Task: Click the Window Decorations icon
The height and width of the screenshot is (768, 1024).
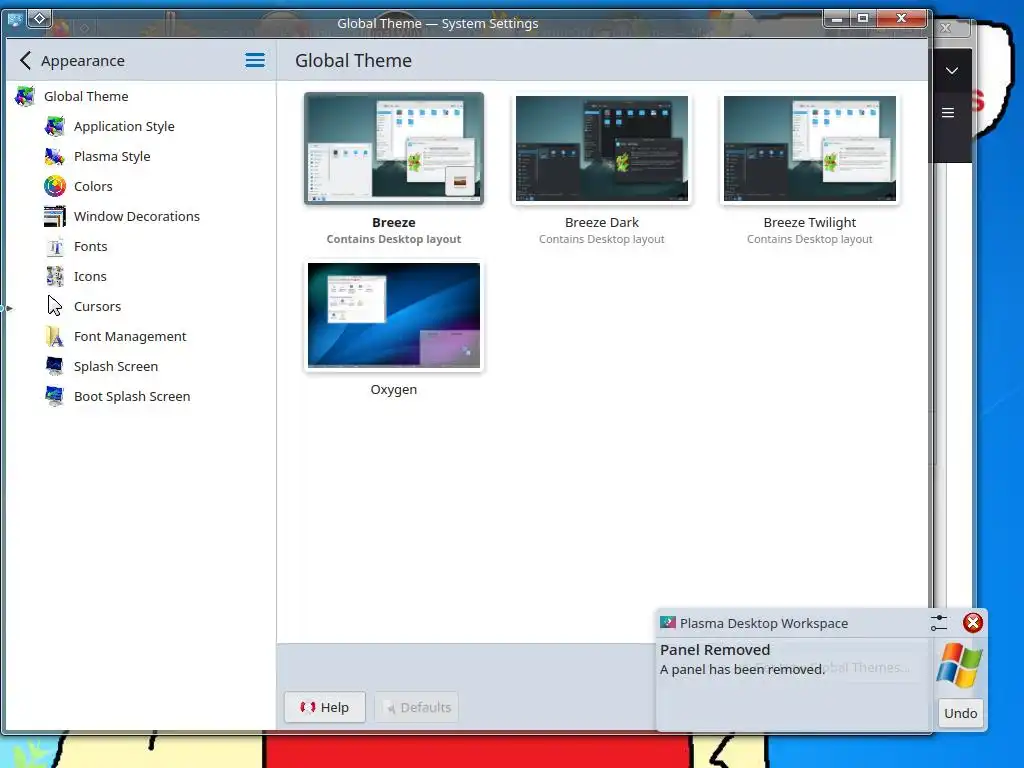Action: 55,216
